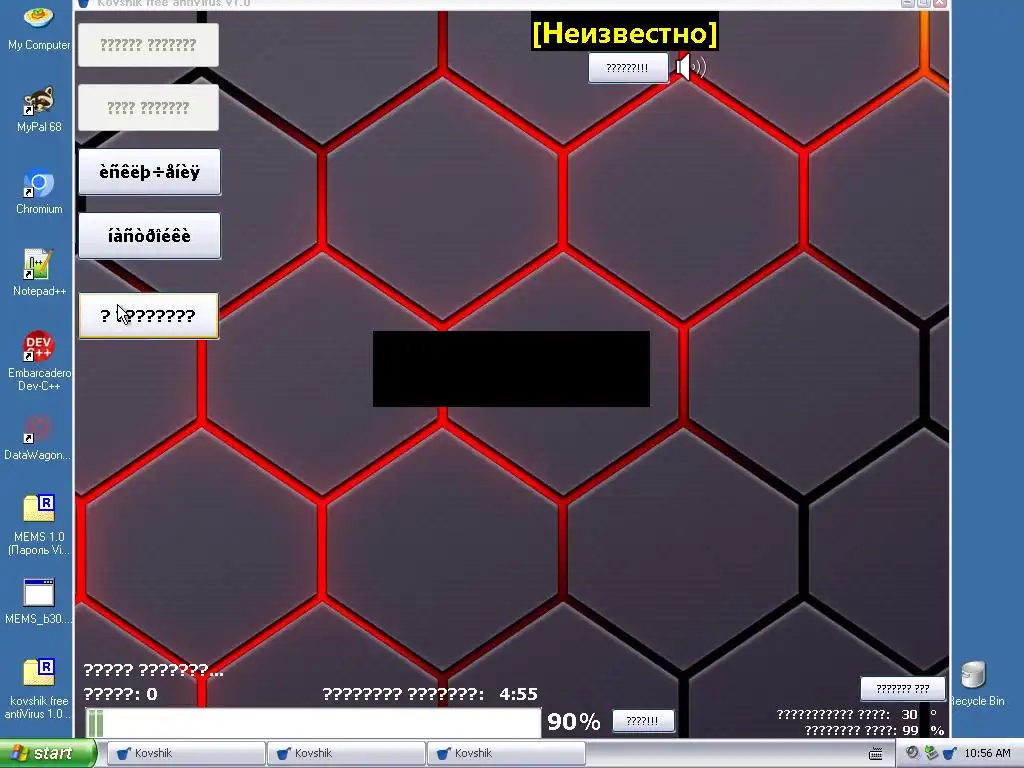Open the blue Kovshik icon in system tray

pyautogui.click(x=950, y=753)
